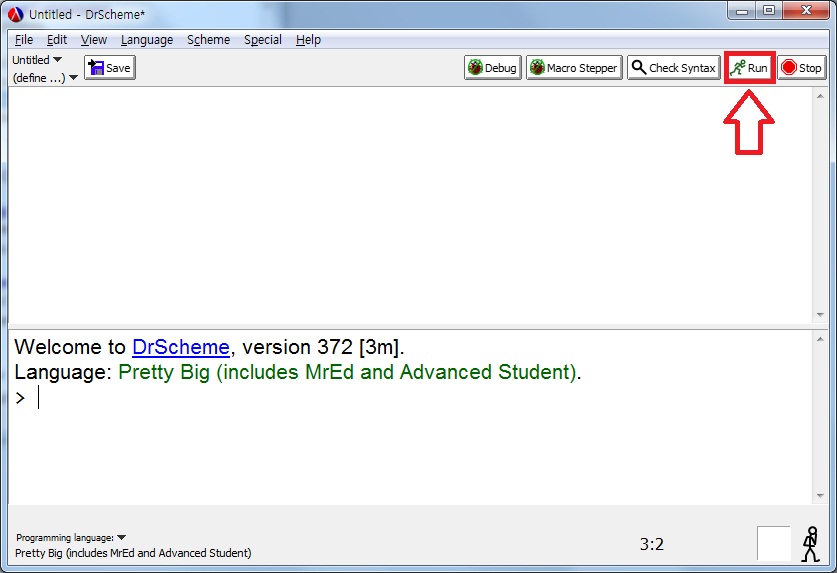This screenshot has height=573, width=837.
Task: Open the Language menu
Action: (147, 40)
